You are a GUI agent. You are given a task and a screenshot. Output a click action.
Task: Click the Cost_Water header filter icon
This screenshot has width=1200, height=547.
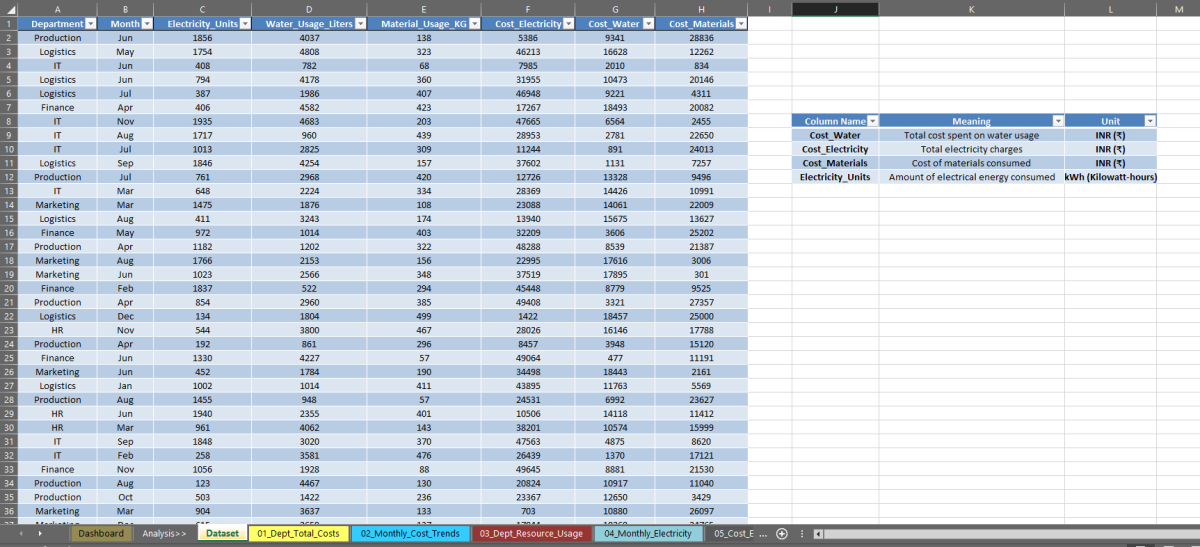(x=645, y=23)
